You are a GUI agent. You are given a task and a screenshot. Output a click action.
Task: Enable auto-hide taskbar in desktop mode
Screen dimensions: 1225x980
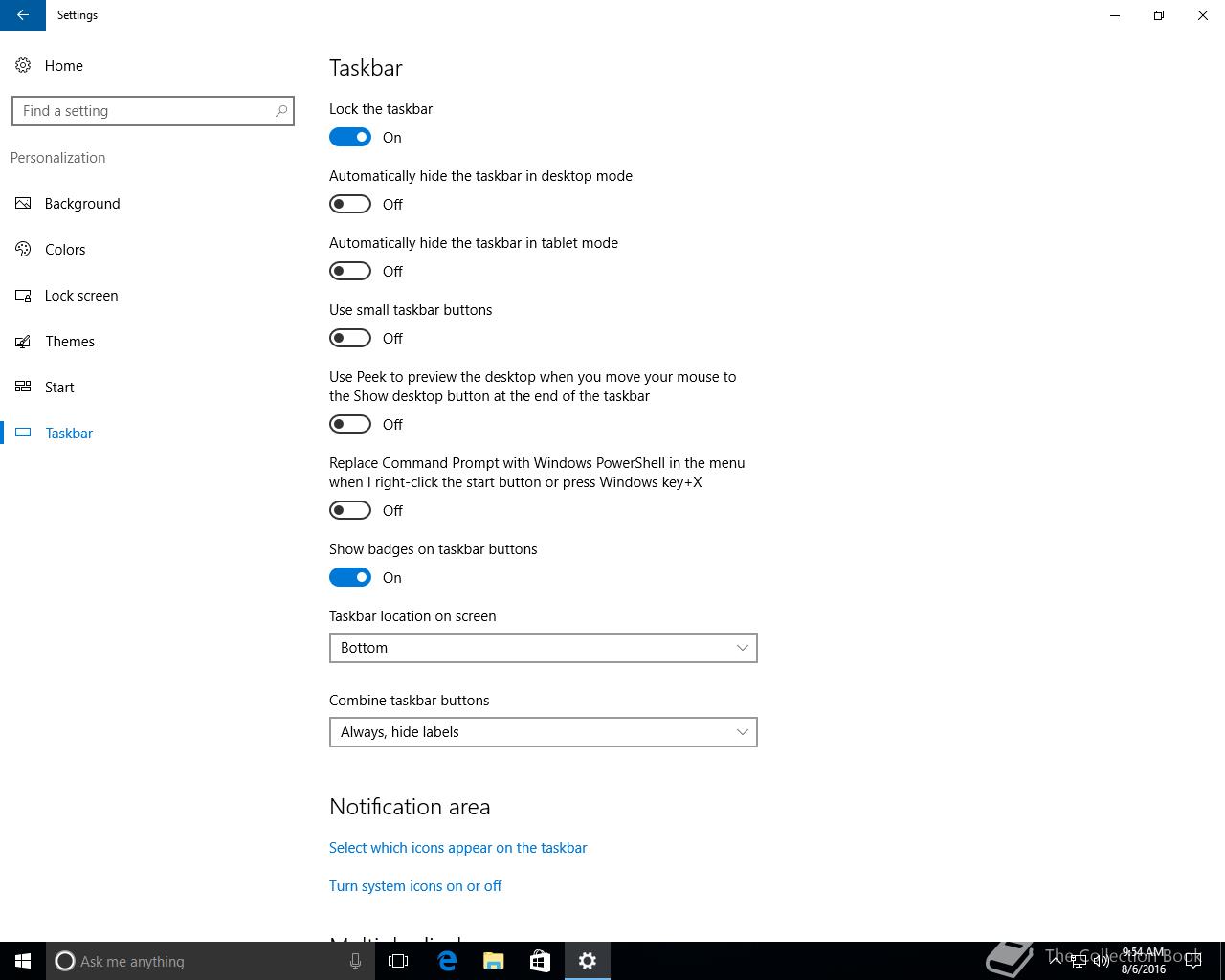(x=350, y=204)
